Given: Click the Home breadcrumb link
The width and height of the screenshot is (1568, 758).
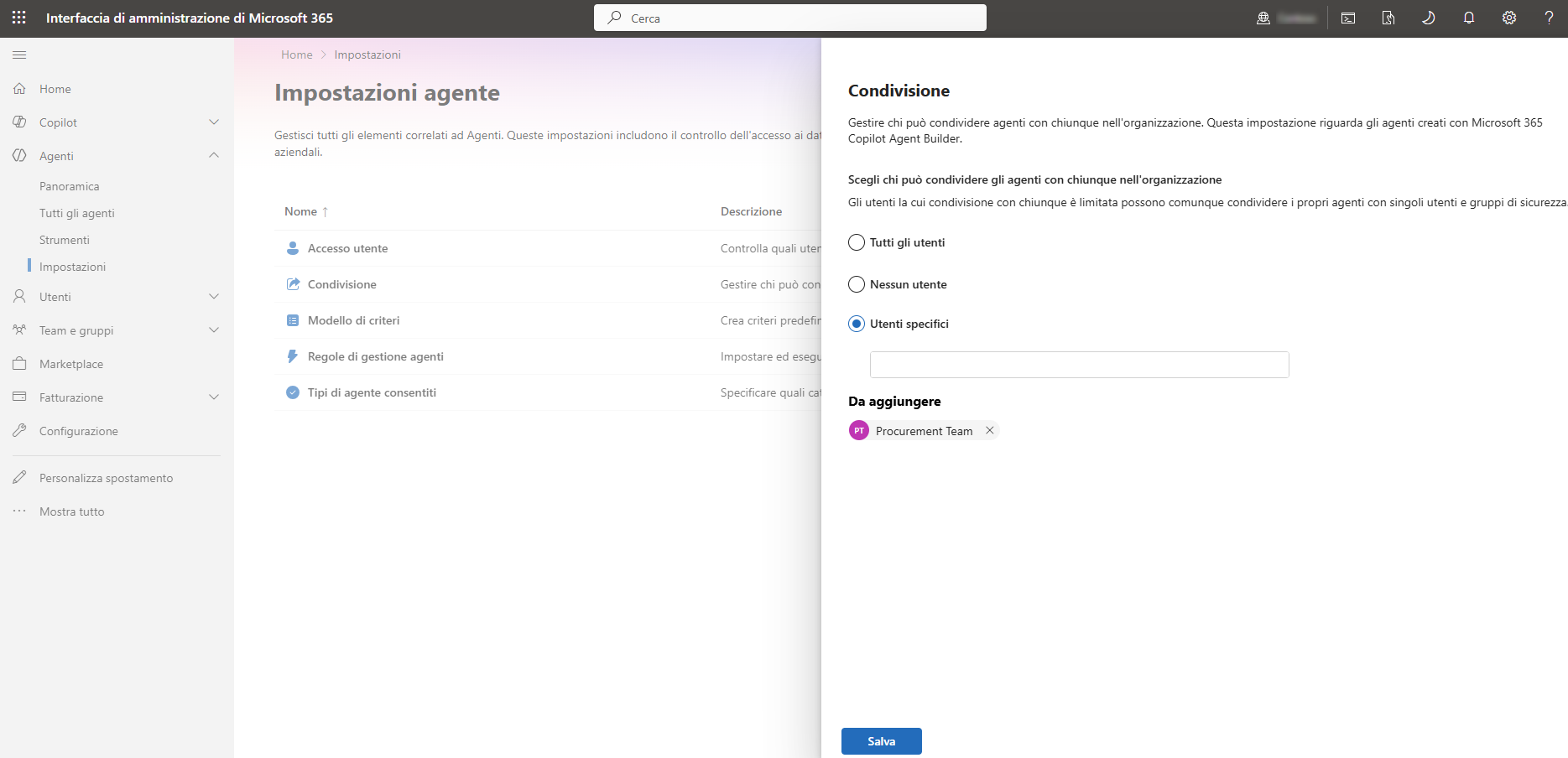Looking at the screenshot, I should click(297, 55).
